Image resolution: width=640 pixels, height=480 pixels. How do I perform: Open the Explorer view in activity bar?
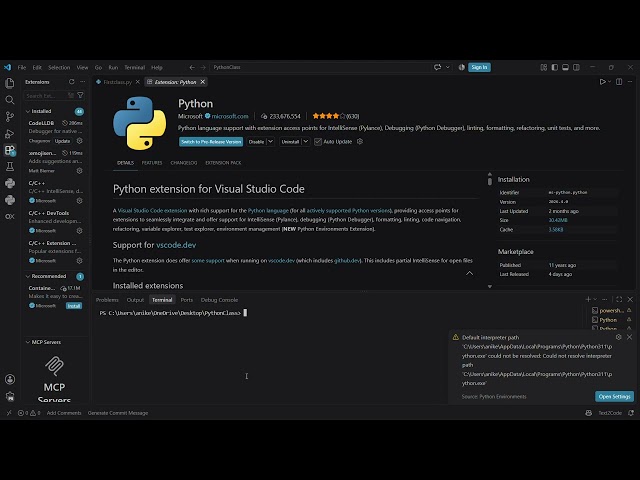tap(10, 83)
